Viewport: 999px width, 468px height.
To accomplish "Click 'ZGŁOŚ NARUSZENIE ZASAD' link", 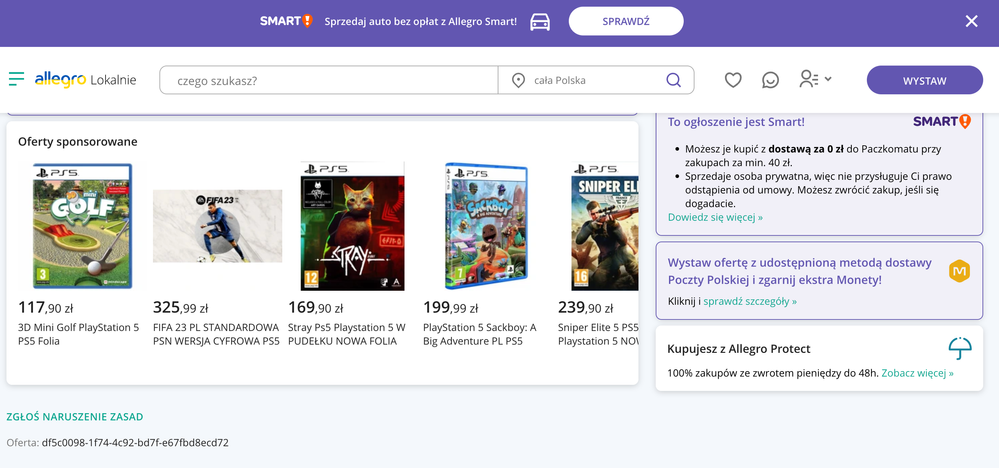I will click(x=75, y=416).
